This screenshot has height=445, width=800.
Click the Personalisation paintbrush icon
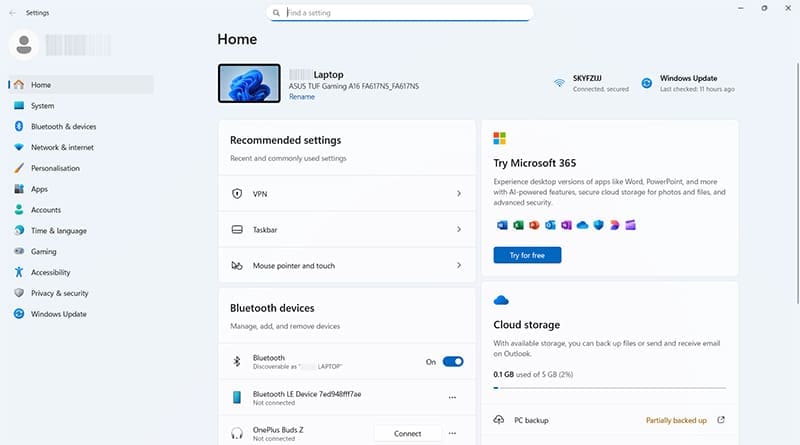pyautogui.click(x=19, y=168)
